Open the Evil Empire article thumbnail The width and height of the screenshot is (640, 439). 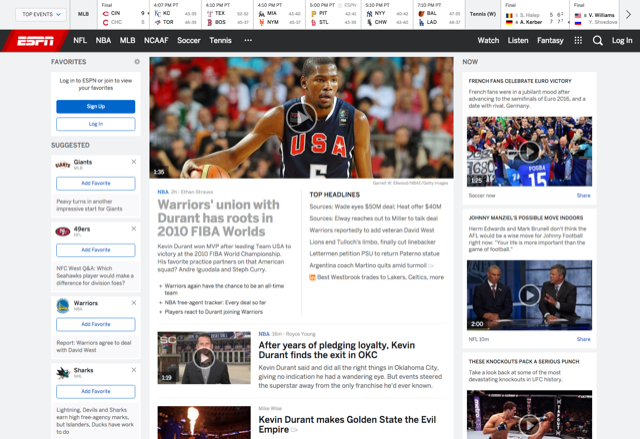point(204,422)
